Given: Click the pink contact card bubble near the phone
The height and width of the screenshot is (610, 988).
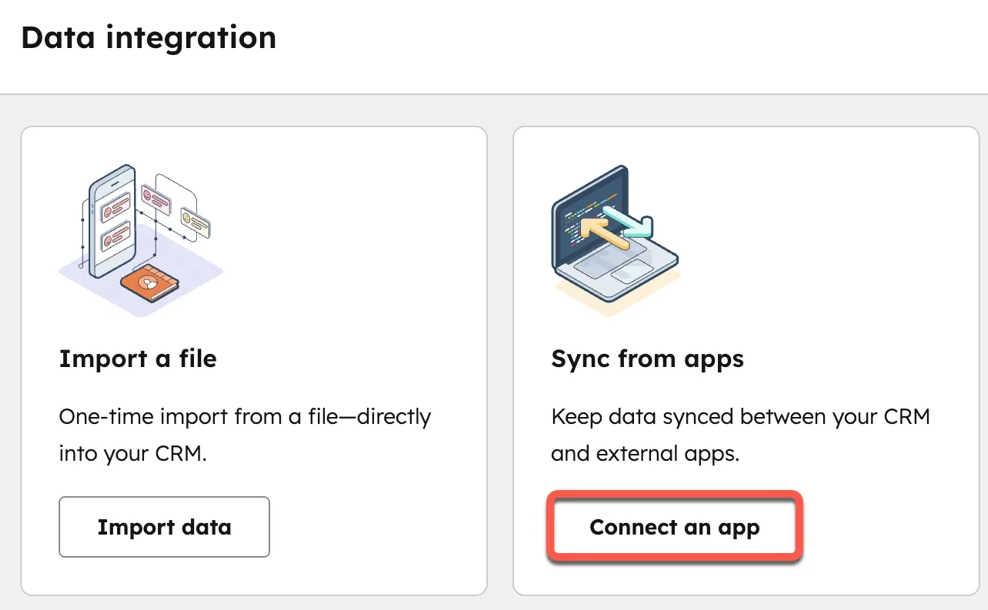Looking at the screenshot, I should pos(155,199).
